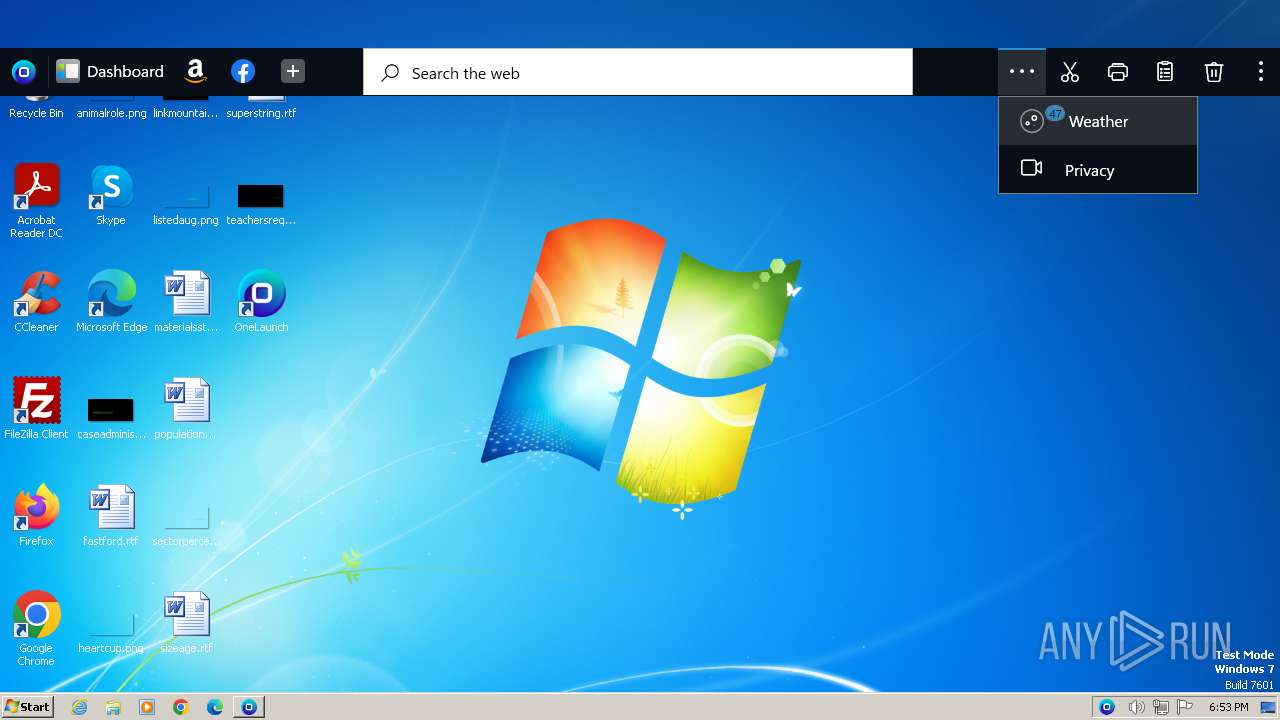The width and height of the screenshot is (1280, 720).
Task: Choose Privacy from the overflow menu
Action: click(1098, 169)
